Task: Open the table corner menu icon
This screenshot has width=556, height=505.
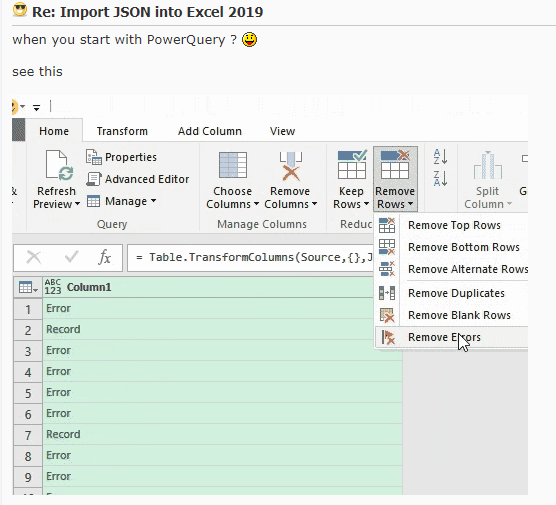Action: click(28, 287)
